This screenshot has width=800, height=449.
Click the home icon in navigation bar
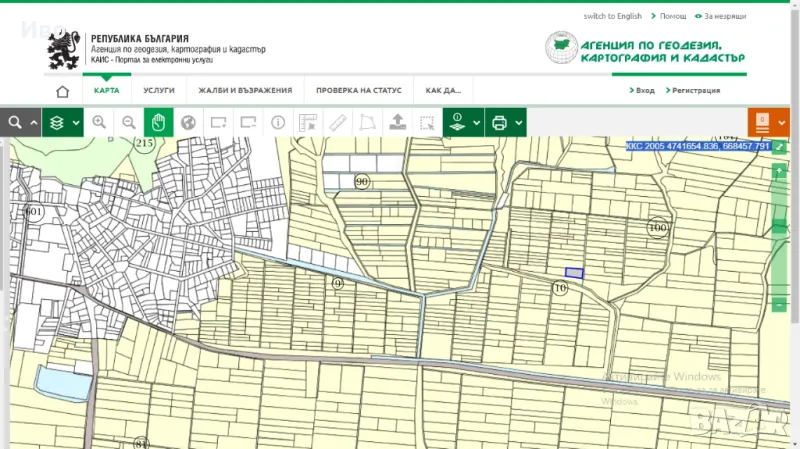[62, 91]
